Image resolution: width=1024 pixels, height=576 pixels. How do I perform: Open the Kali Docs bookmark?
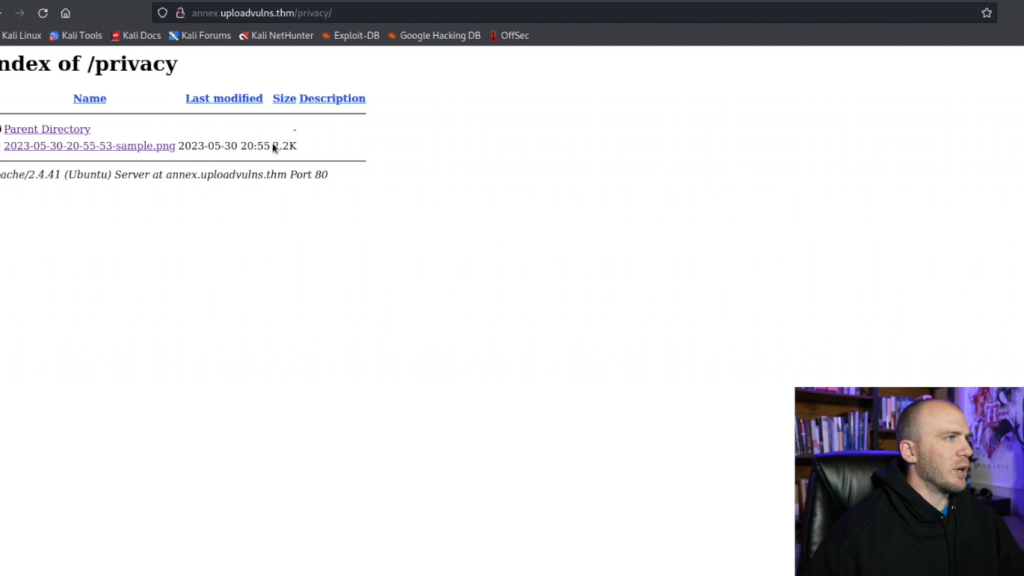click(x=136, y=36)
